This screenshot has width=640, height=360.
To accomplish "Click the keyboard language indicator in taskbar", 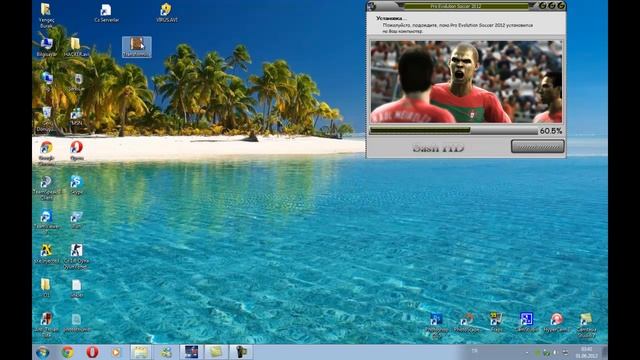I will [474, 351].
